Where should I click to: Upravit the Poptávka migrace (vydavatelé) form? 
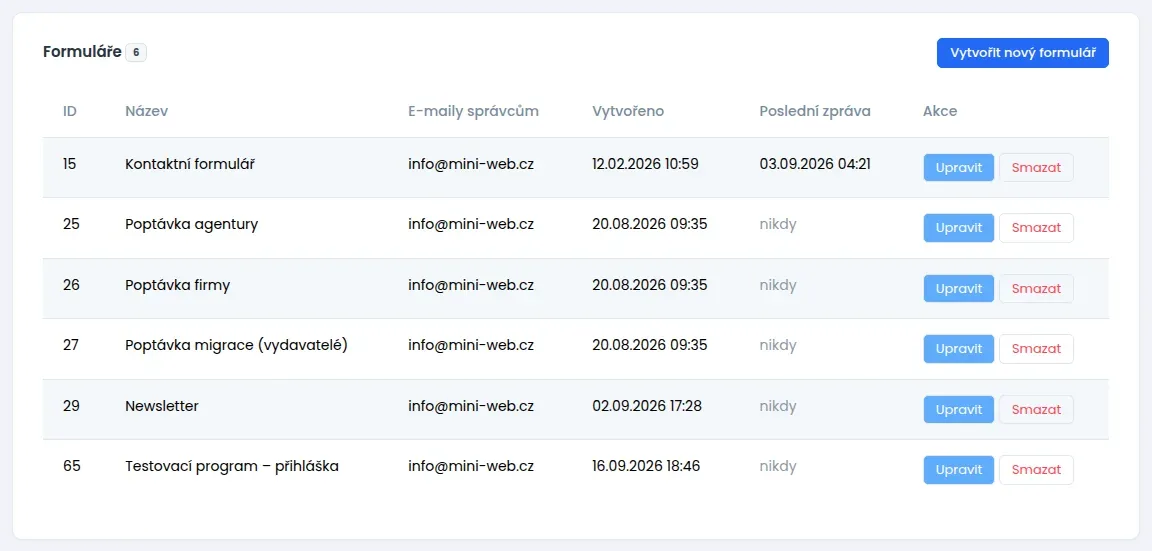[959, 349]
